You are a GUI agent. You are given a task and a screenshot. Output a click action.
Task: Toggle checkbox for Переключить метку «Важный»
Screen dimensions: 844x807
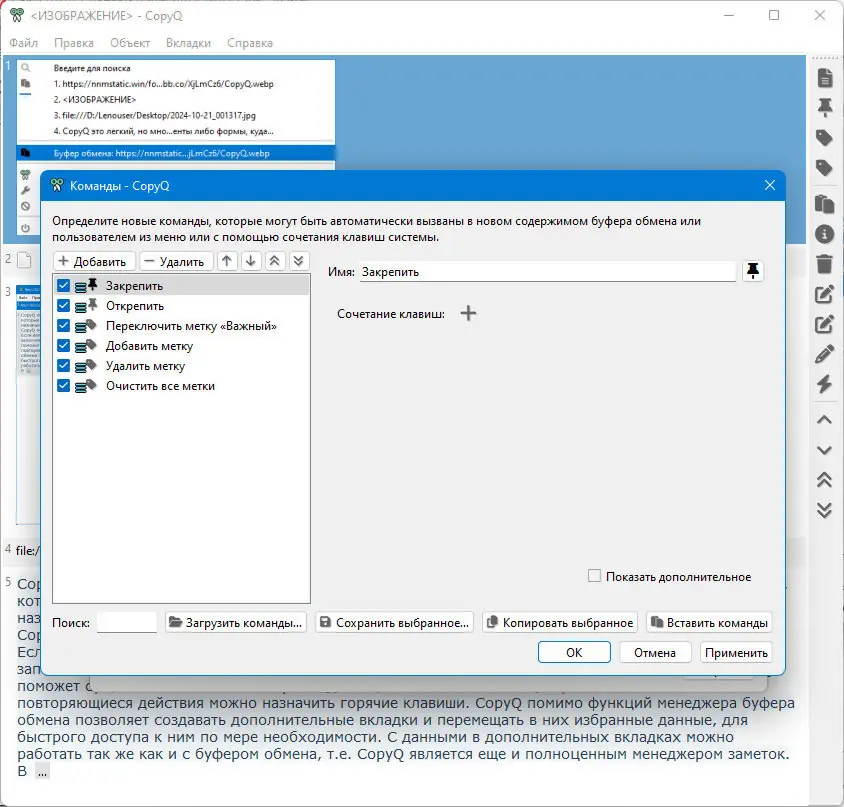click(x=64, y=326)
